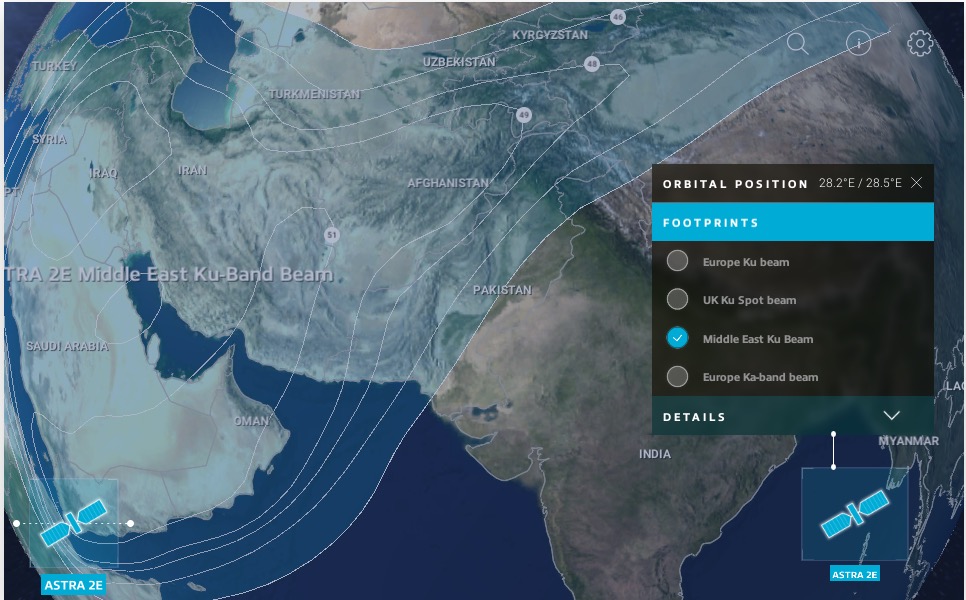This screenshot has height=600, width=966.
Task: Select the UK Ku Spot beam radio button
Action: 677,299
